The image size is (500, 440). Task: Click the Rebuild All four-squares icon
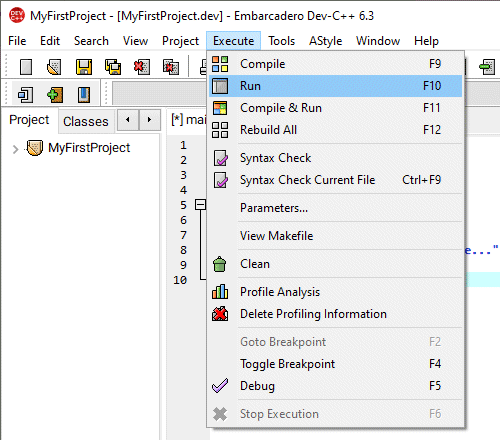(x=220, y=130)
